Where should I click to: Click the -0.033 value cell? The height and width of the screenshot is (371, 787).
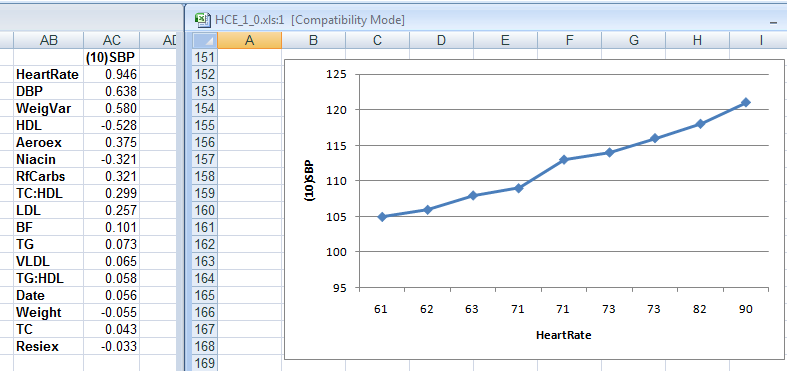pos(111,347)
